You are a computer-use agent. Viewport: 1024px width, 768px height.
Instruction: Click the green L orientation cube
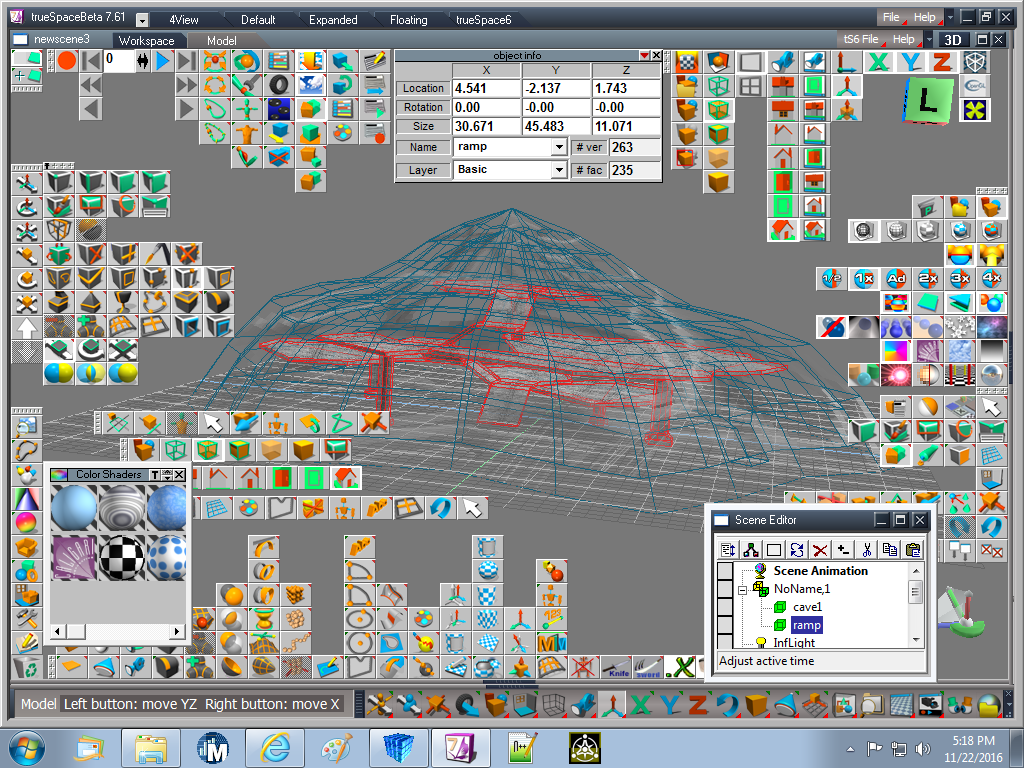(x=927, y=100)
